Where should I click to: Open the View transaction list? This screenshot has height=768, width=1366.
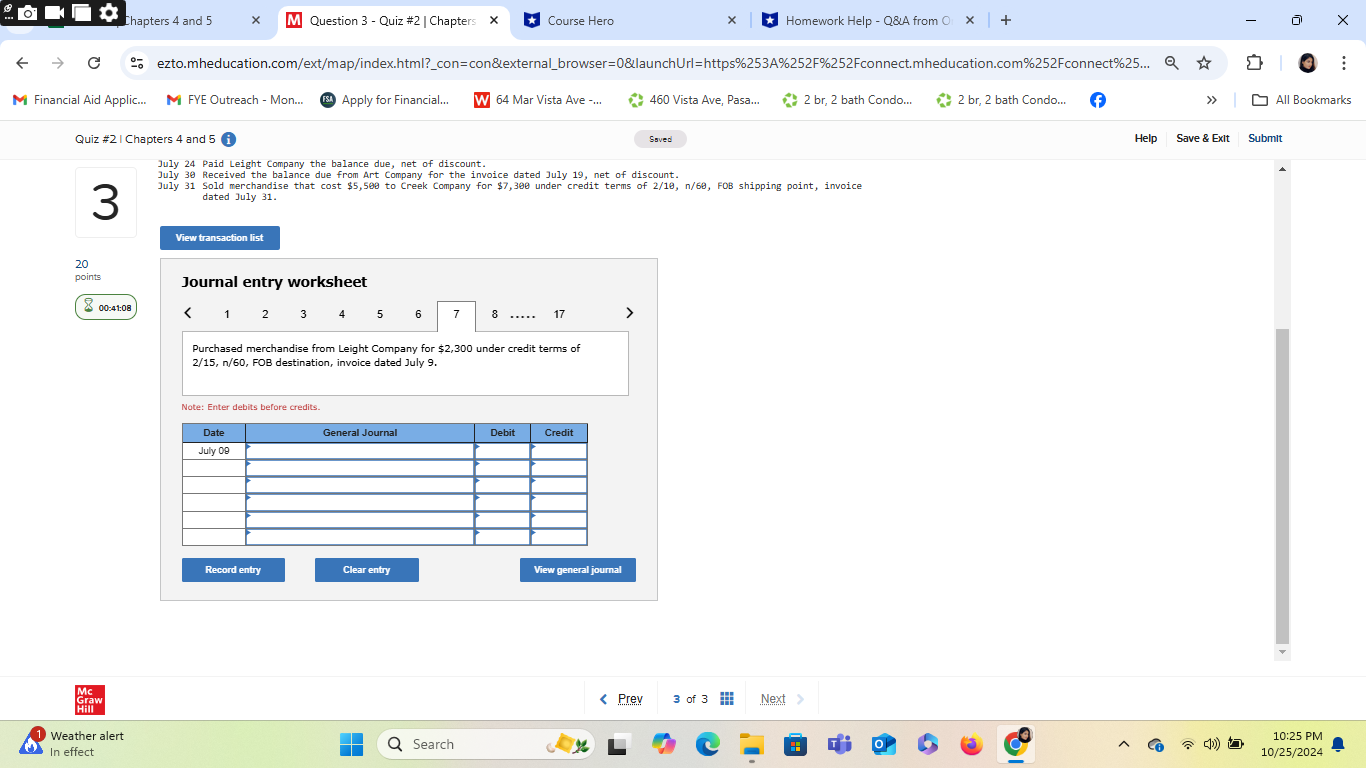pyautogui.click(x=219, y=238)
